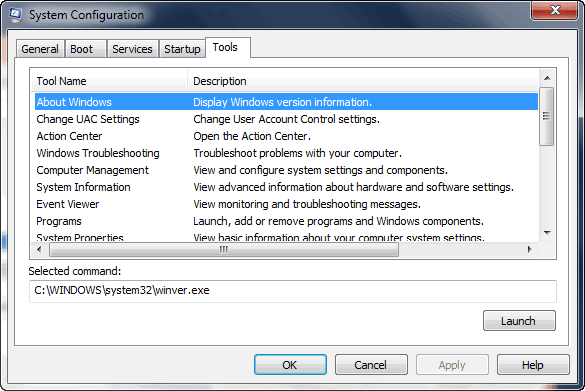Sort by the Description column header
Screen dimensions: 585x391
[363, 81]
